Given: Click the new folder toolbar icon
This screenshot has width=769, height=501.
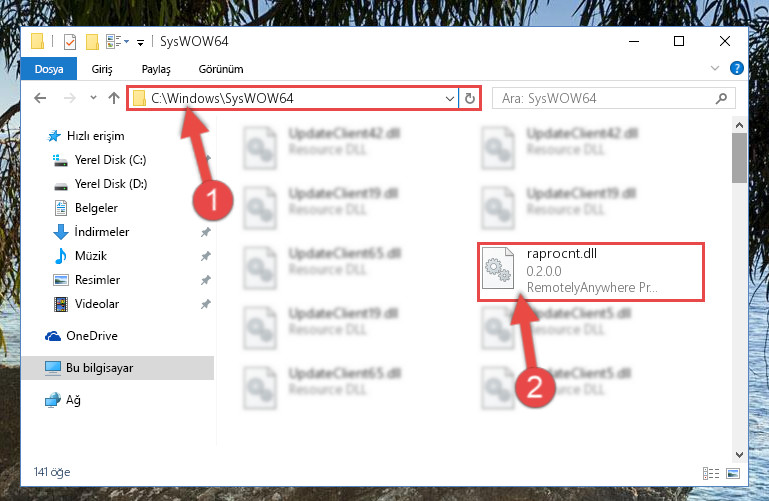Looking at the screenshot, I should (92, 42).
